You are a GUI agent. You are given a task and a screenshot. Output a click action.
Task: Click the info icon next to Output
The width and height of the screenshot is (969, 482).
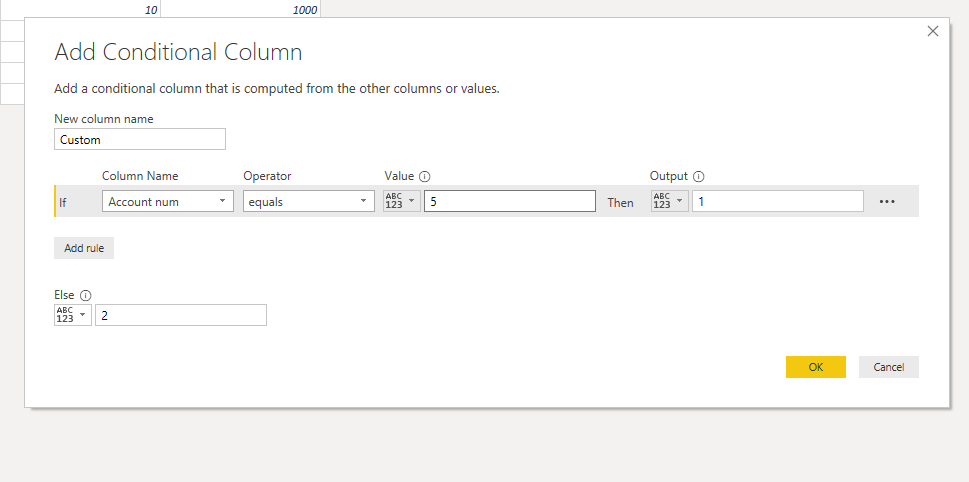[x=698, y=176]
